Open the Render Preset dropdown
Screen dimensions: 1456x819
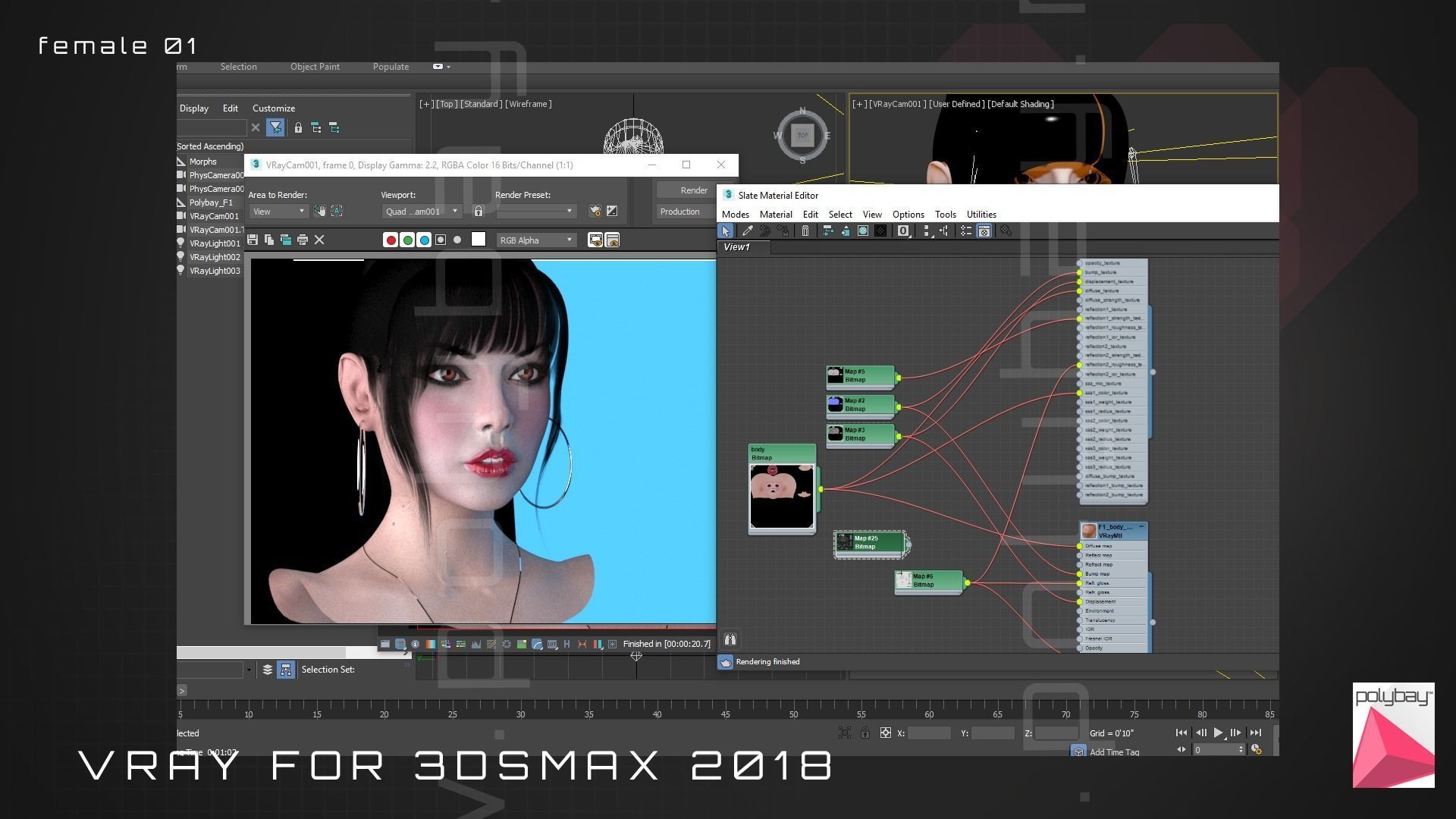pyautogui.click(x=535, y=212)
